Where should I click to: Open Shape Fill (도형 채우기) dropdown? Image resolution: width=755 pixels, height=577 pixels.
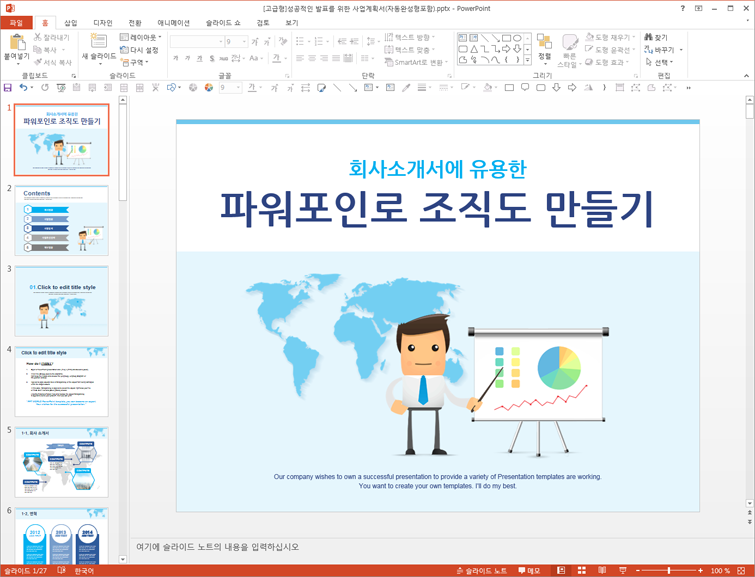pos(610,37)
